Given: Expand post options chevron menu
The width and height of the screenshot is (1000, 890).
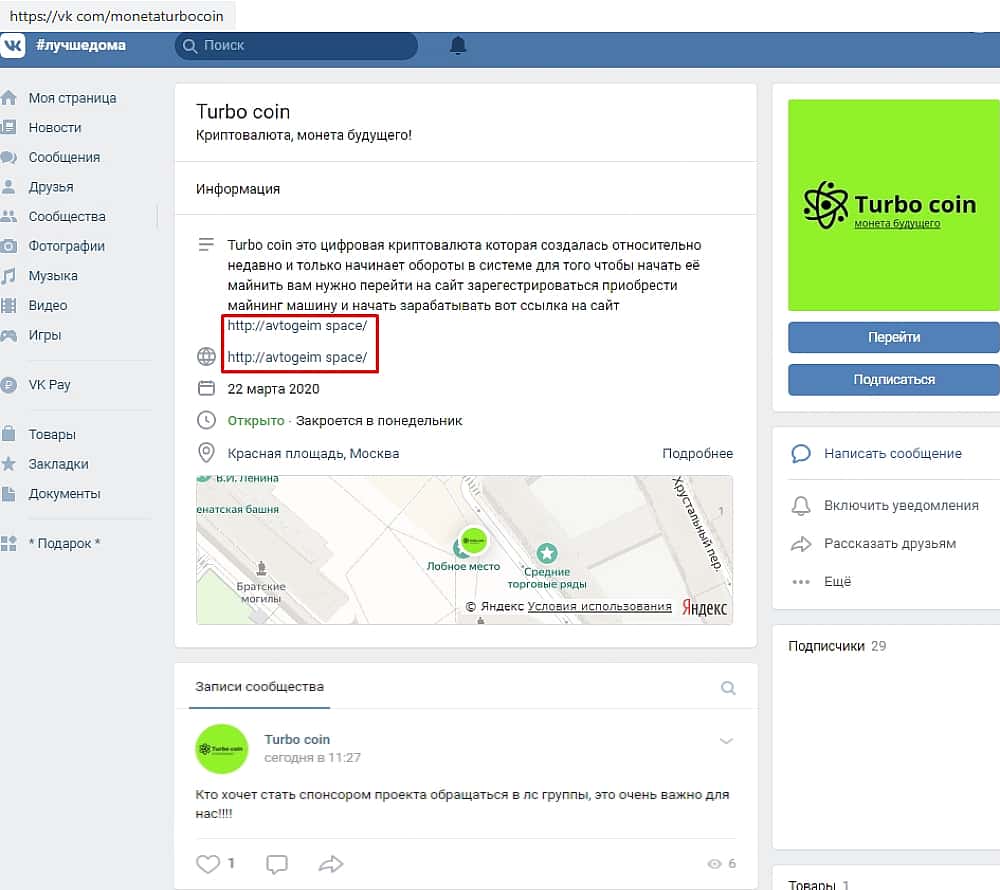Looking at the screenshot, I should 727,741.
